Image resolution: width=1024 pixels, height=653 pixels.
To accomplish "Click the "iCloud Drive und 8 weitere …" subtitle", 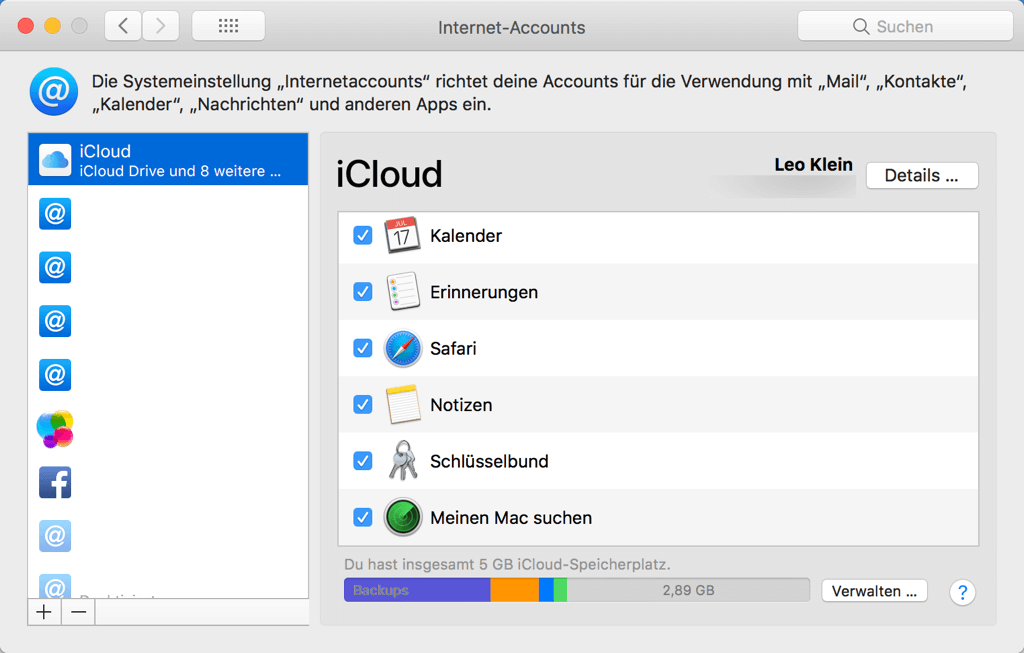I will coord(180,171).
